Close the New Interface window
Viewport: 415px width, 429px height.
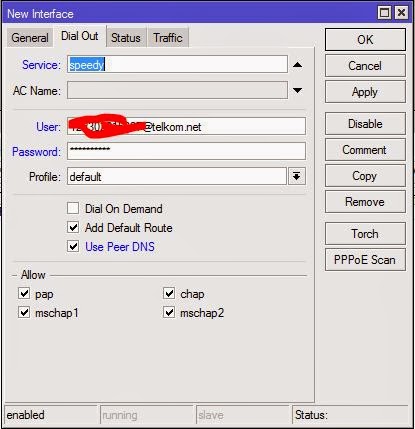pos(401,13)
